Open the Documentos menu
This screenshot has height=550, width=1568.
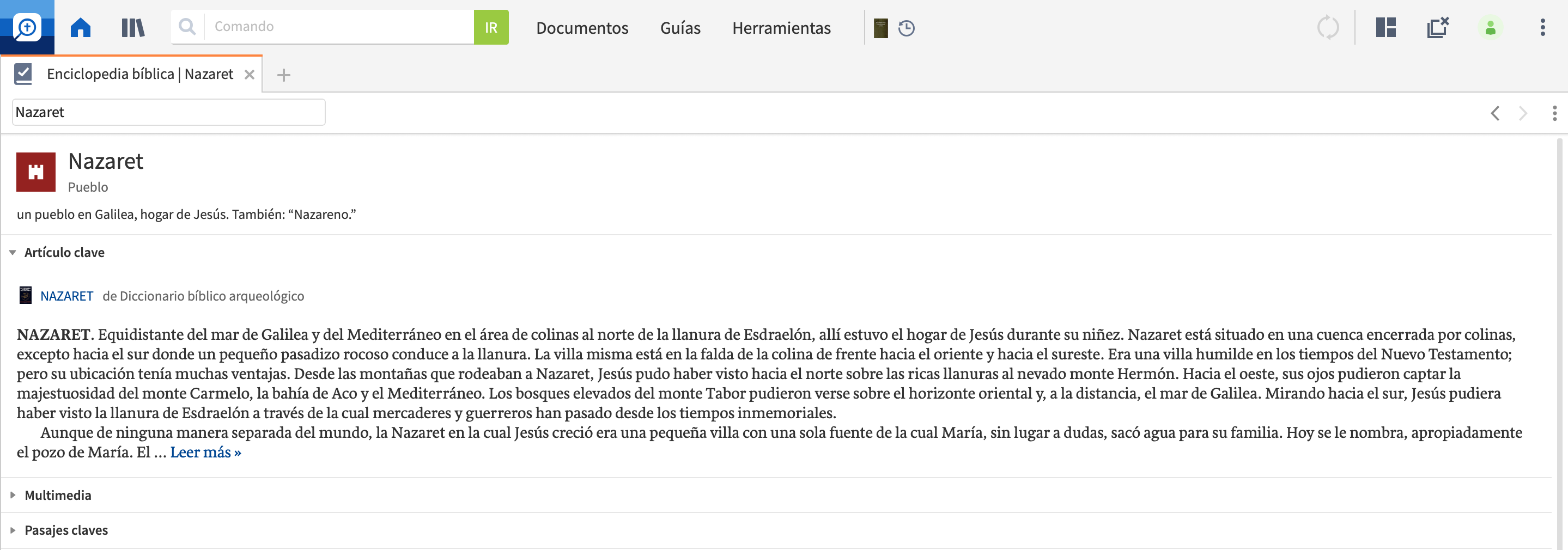tap(582, 28)
